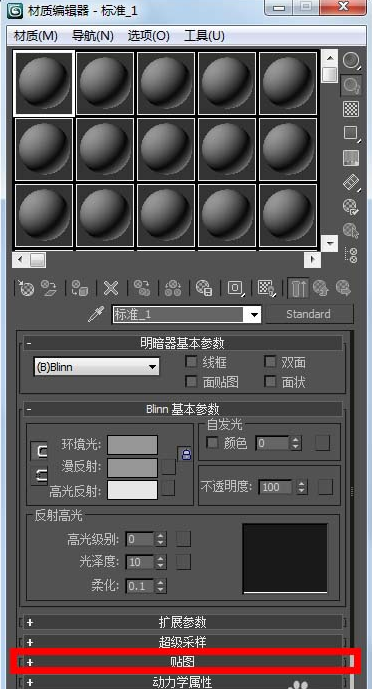Enable the 线框 checkbox
This screenshot has width=372, height=689.
point(191,362)
